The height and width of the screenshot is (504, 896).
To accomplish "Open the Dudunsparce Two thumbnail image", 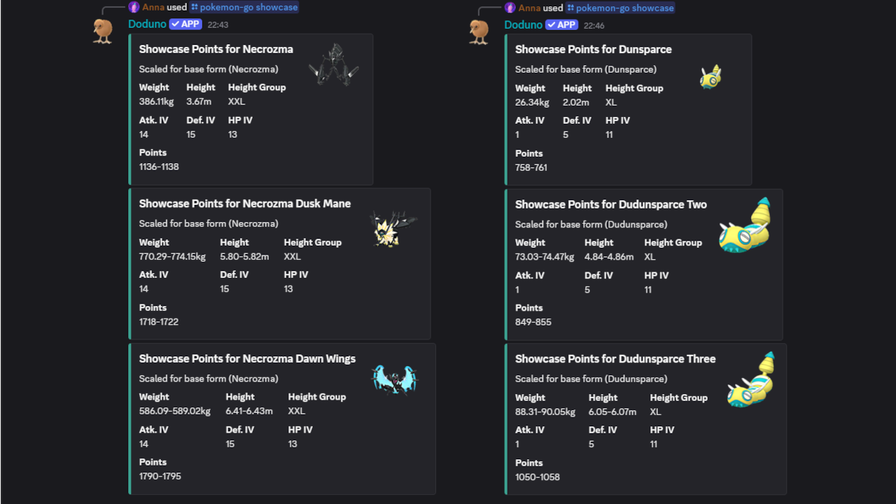I will (745, 226).
